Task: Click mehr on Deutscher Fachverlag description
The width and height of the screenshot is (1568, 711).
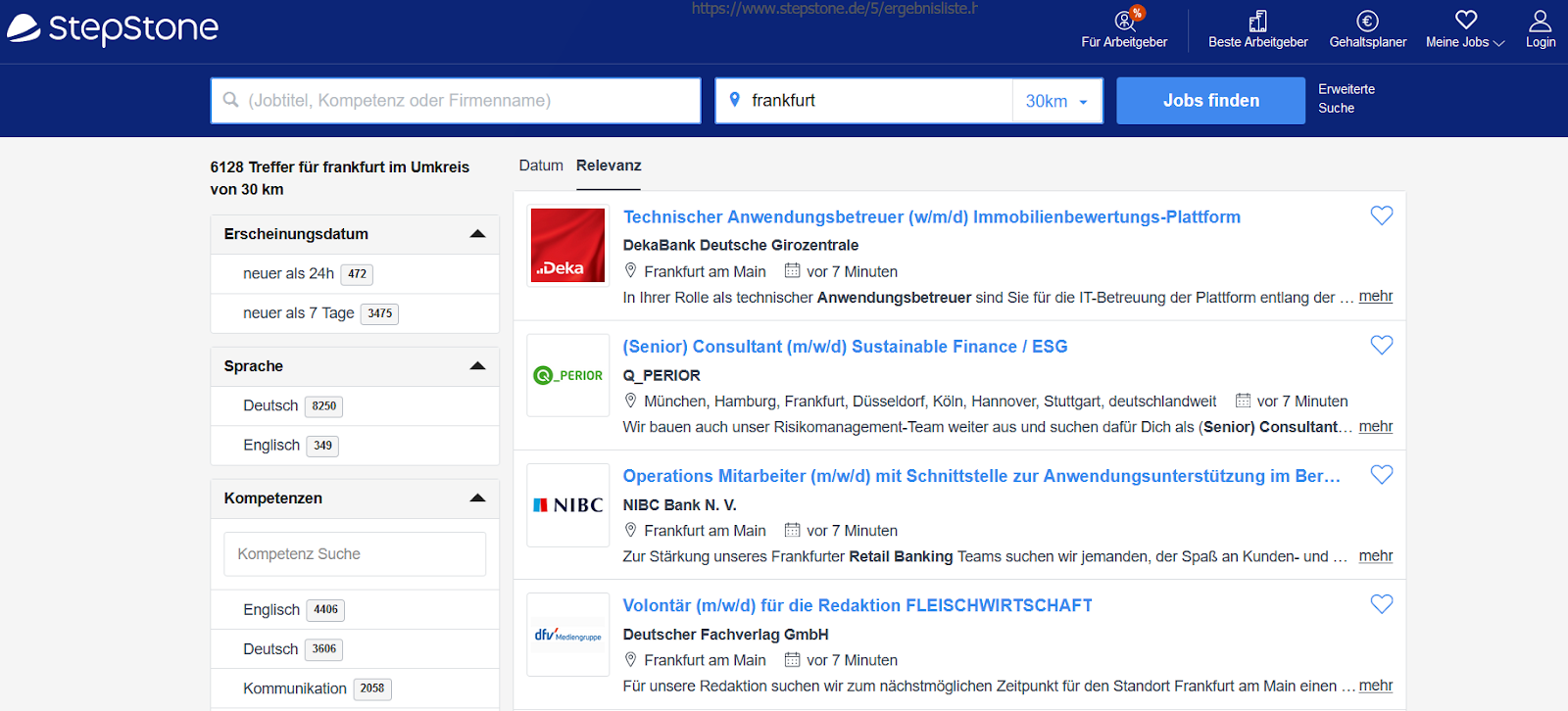Action: (1375, 686)
